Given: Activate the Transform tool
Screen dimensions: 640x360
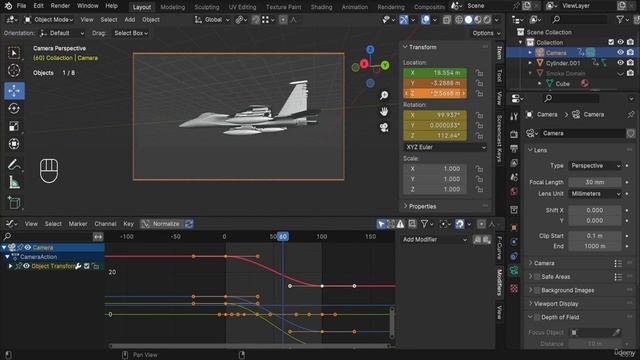Looking at the screenshot, I should coord(14,144).
